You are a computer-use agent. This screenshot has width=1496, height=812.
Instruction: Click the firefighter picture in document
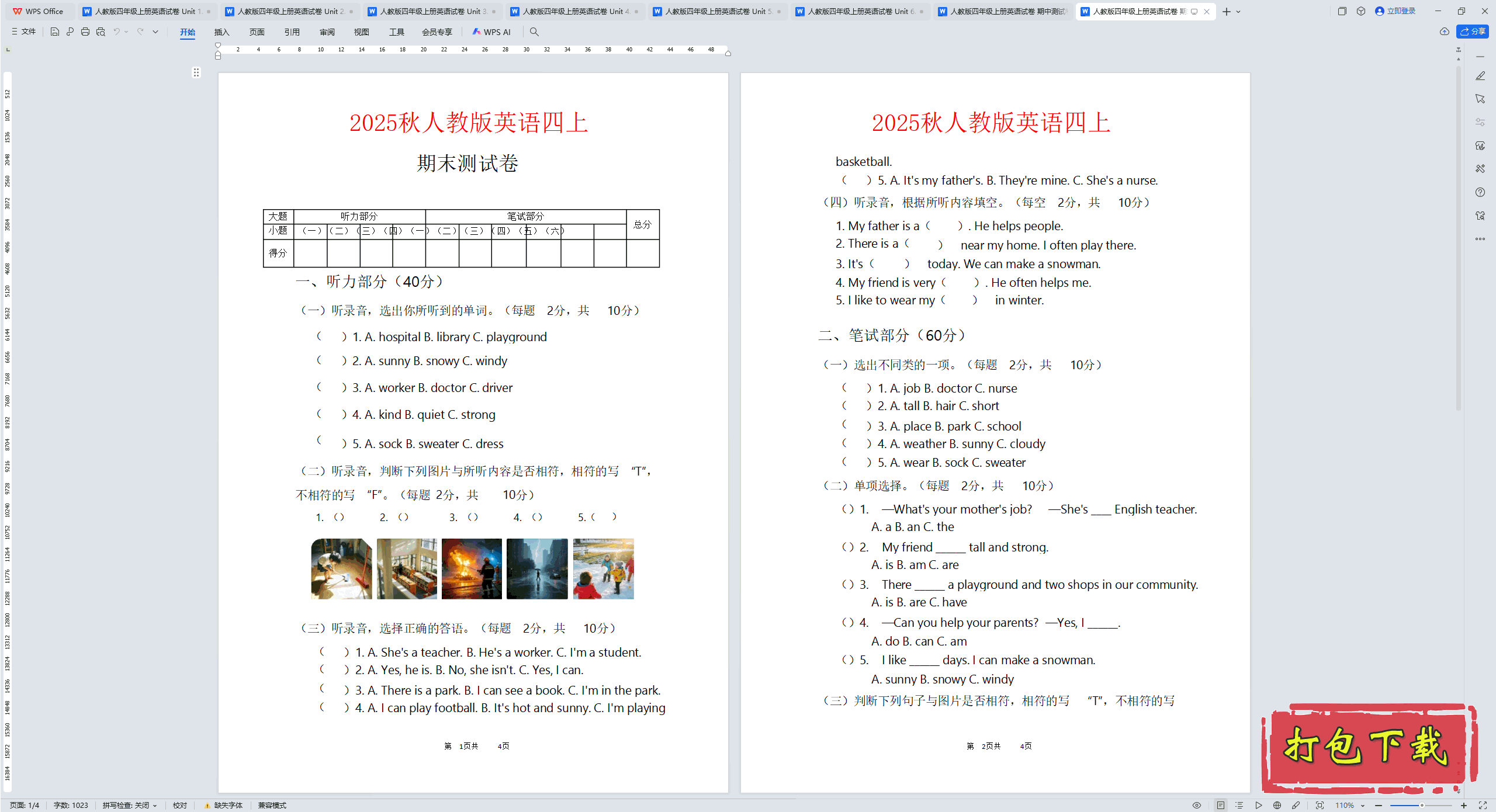coord(472,568)
